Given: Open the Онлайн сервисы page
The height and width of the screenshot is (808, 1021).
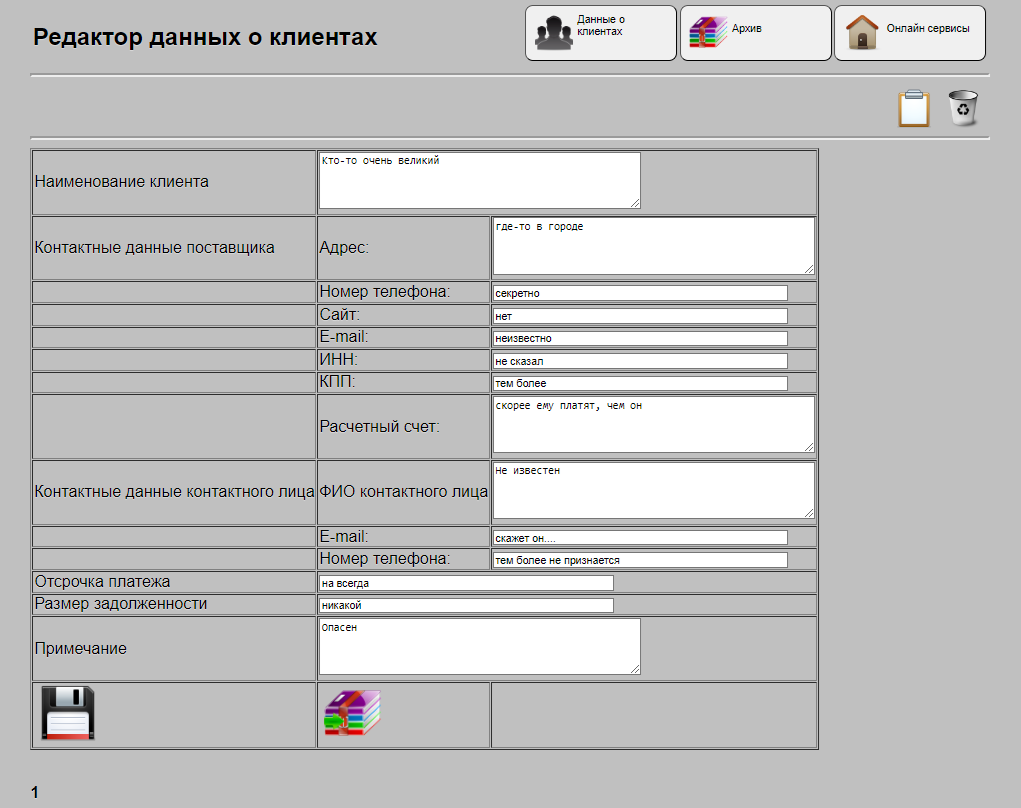Looking at the screenshot, I should click(909, 32).
